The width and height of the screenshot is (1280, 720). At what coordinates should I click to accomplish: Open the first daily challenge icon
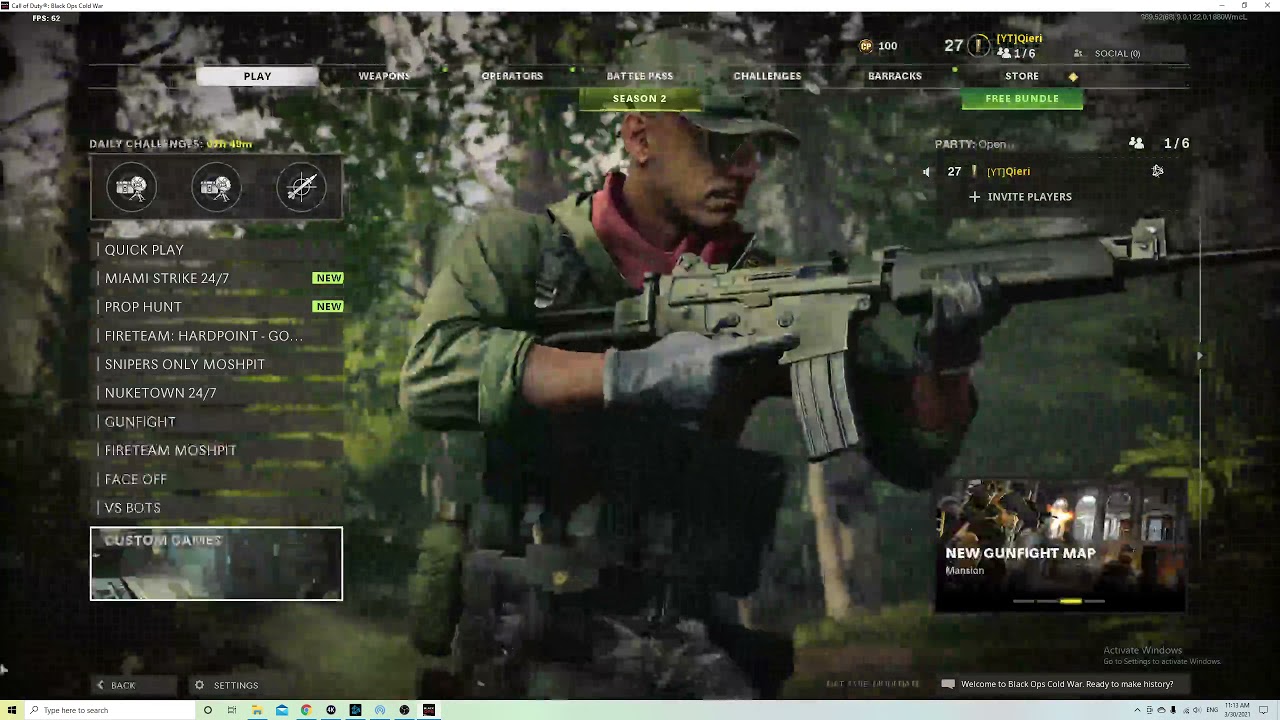[x=131, y=188]
